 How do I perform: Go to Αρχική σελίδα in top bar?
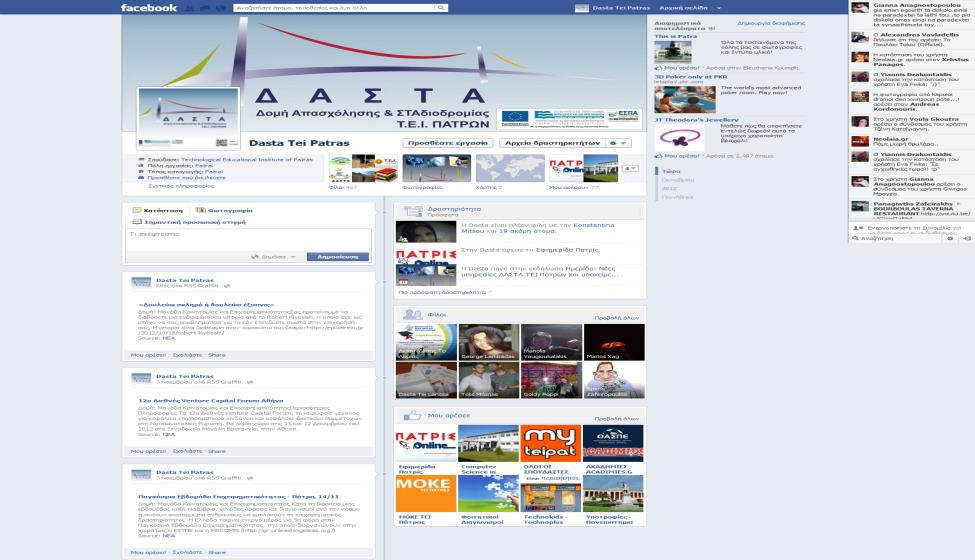click(683, 8)
